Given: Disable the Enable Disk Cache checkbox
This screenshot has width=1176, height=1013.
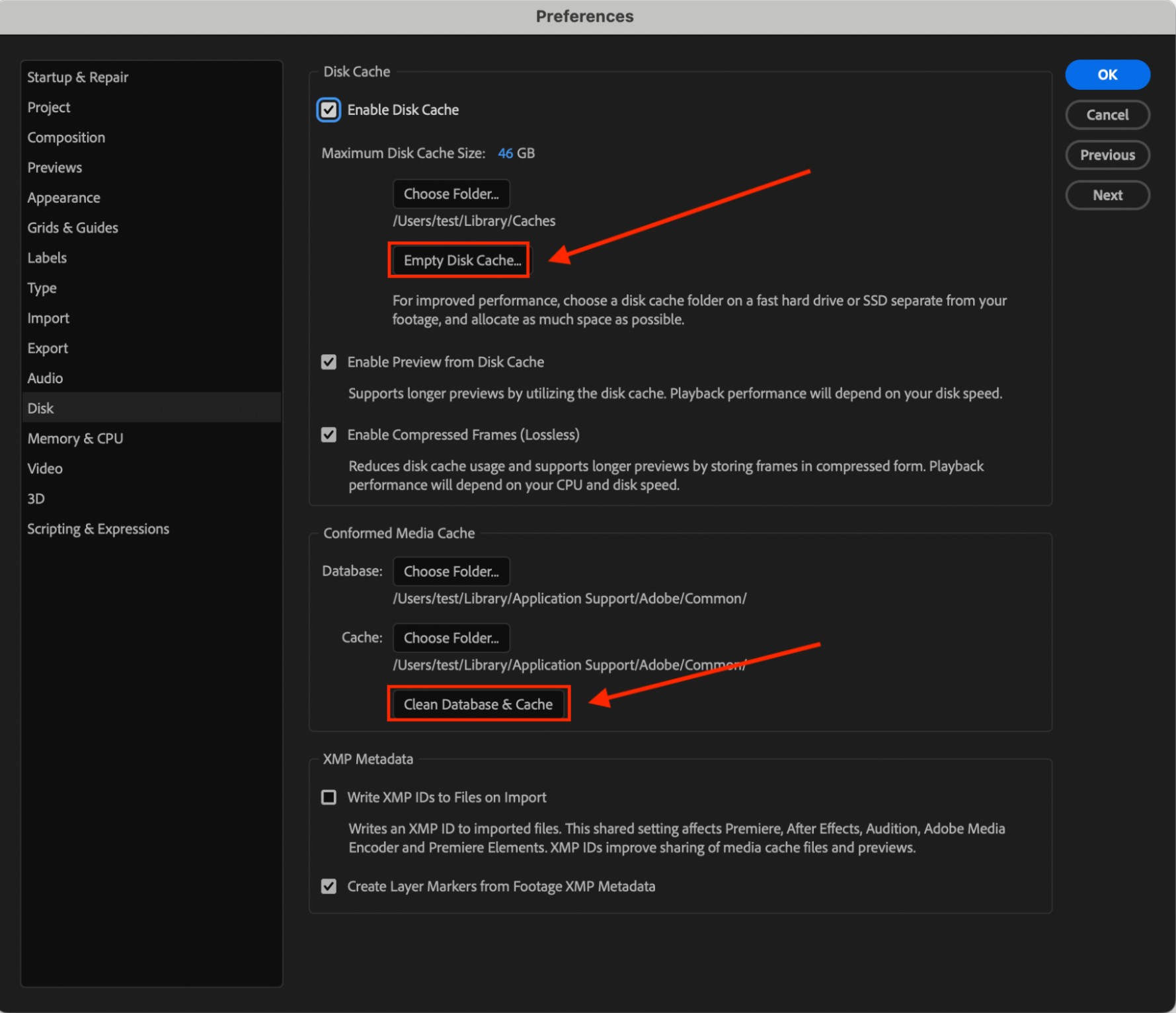Looking at the screenshot, I should coord(329,110).
